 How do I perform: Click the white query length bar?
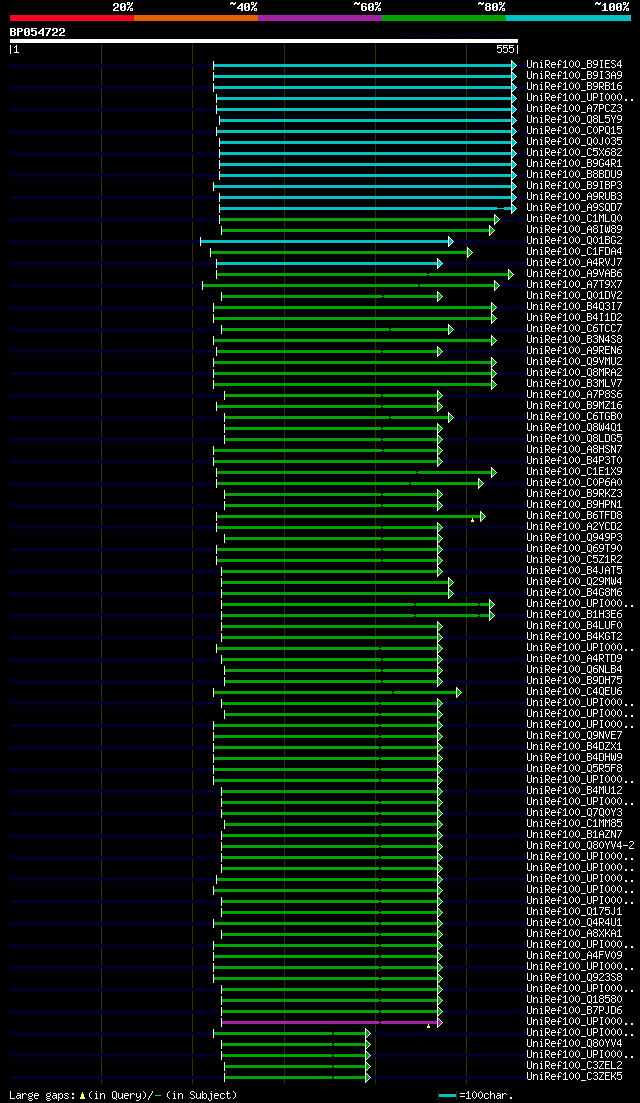click(x=264, y=41)
